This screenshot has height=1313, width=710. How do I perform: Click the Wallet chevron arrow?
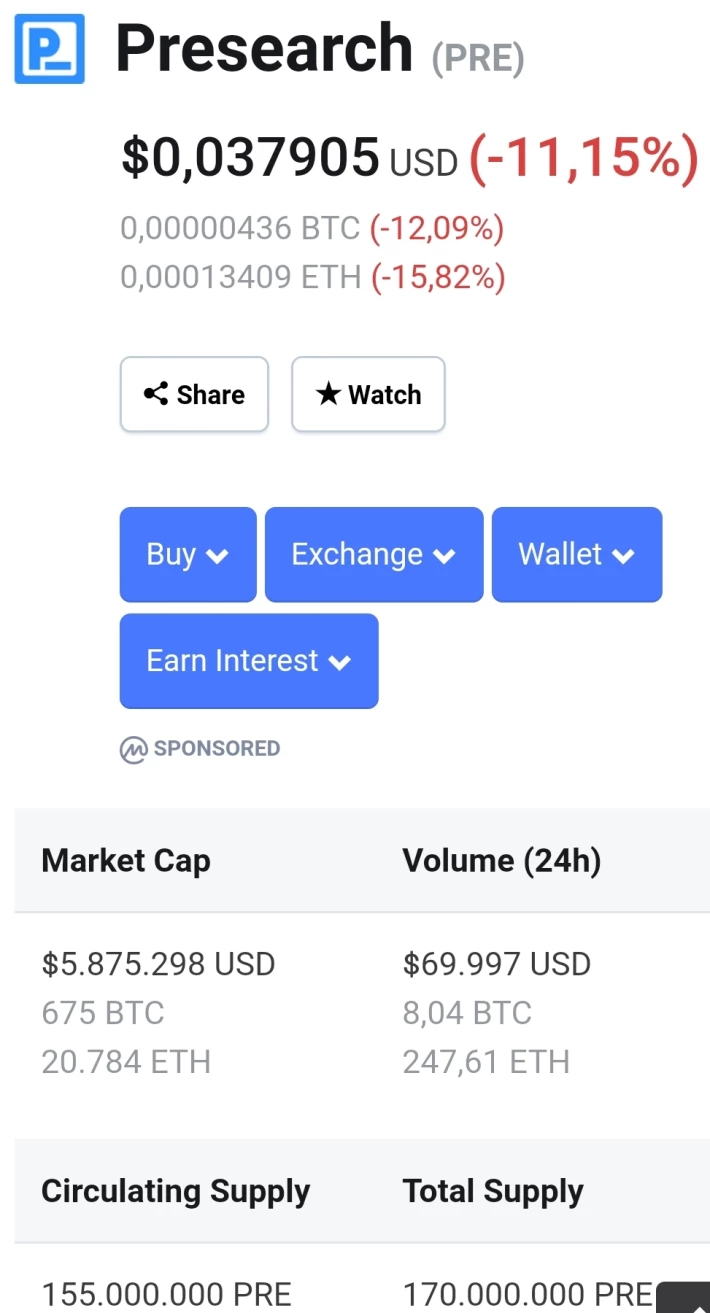[x=623, y=557]
